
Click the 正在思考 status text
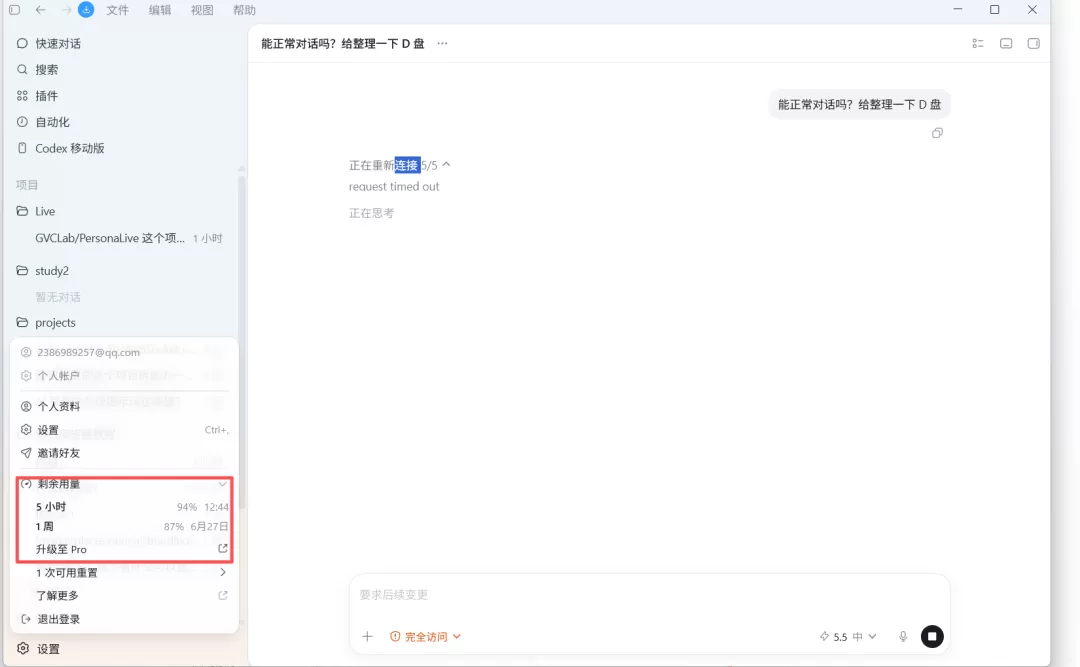(371, 213)
